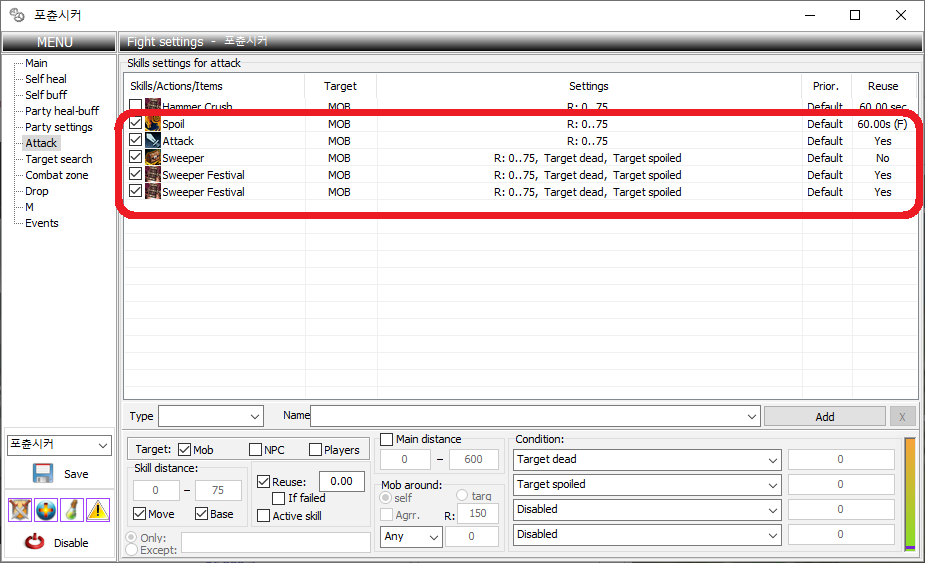Click the potion bottle icon
This screenshot has width=925, height=563.
click(x=71, y=510)
